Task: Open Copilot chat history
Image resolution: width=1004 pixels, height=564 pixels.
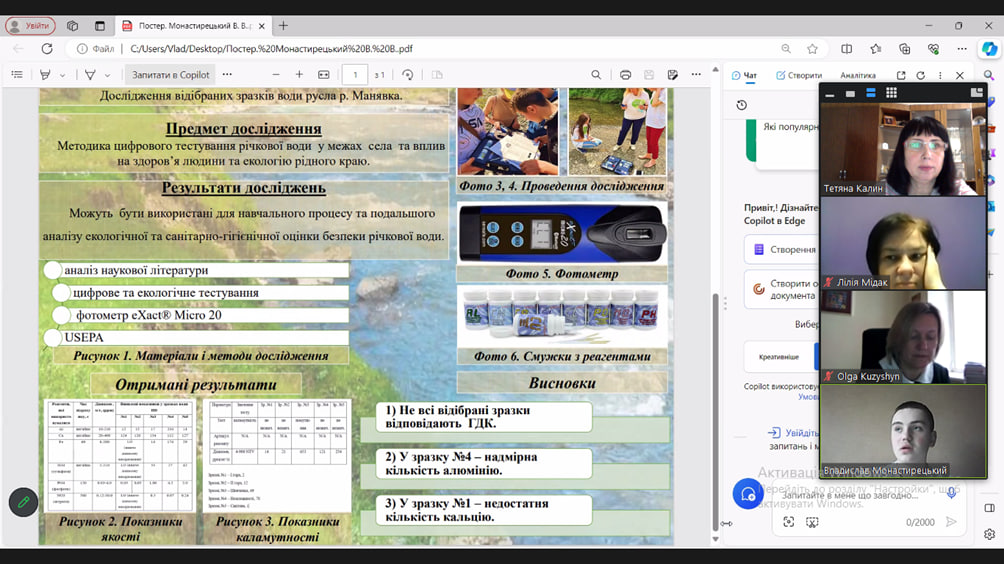Action: (x=741, y=105)
